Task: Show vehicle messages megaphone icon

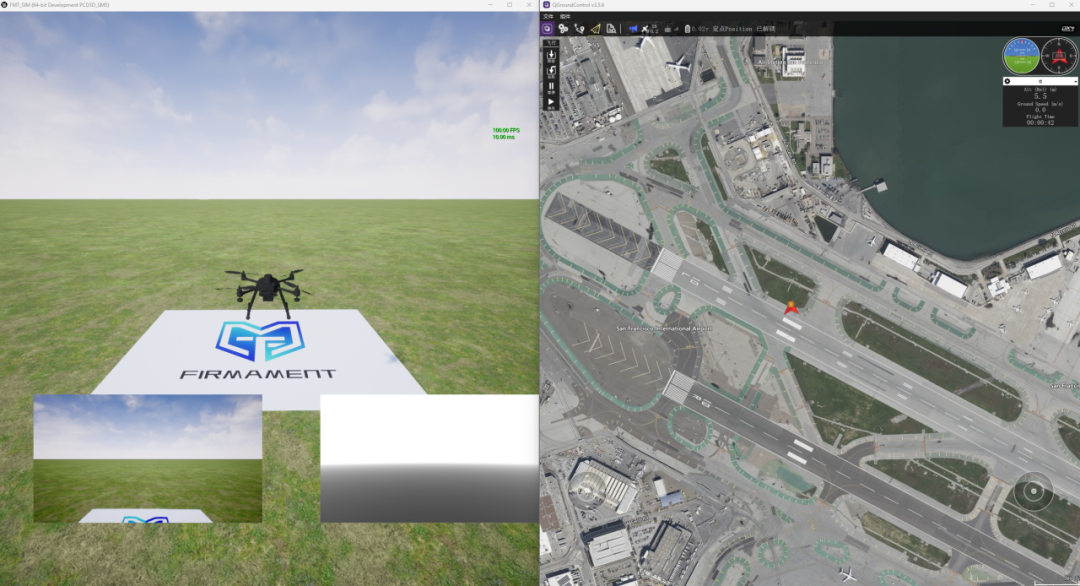Action: click(x=634, y=29)
